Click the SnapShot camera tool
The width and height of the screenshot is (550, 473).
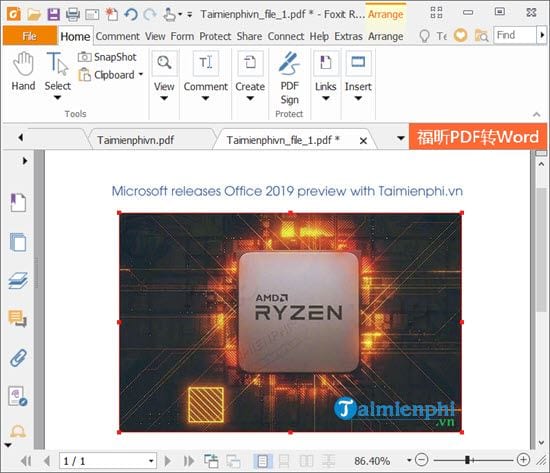(x=107, y=57)
